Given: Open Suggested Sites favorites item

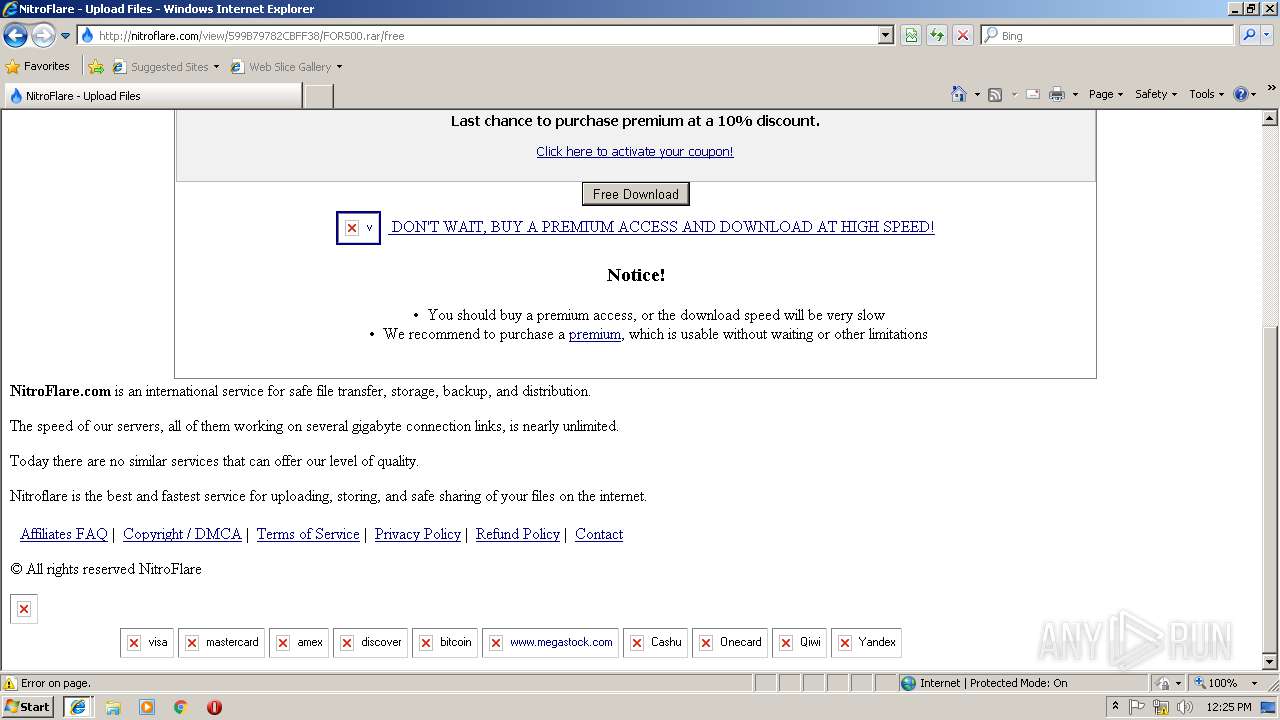Looking at the screenshot, I should click(x=165, y=67).
